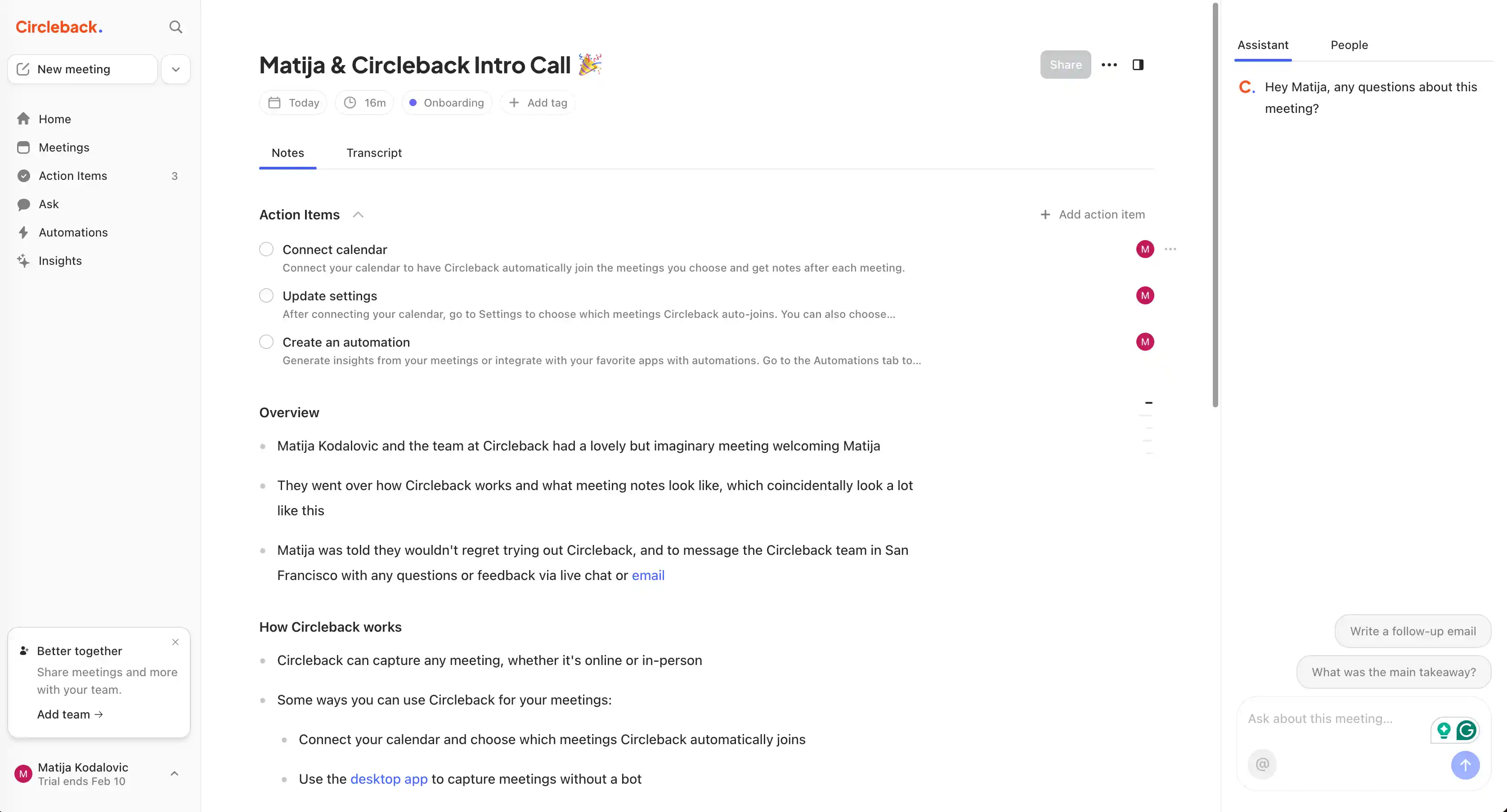Screen dimensions: 1507x812
Task: Mark Update settings as complete
Action: point(266,295)
